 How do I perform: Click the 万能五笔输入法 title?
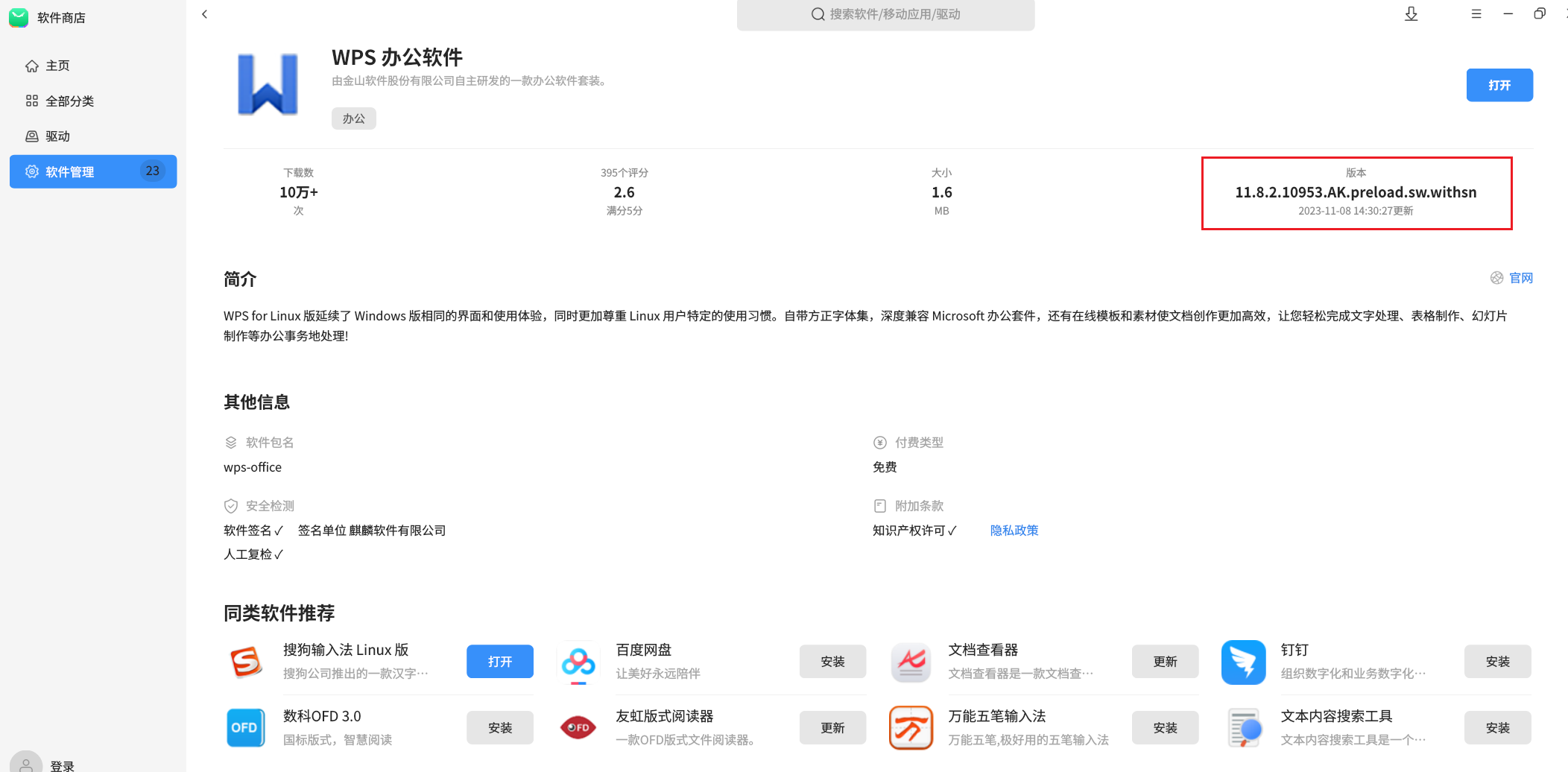pos(997,716)
